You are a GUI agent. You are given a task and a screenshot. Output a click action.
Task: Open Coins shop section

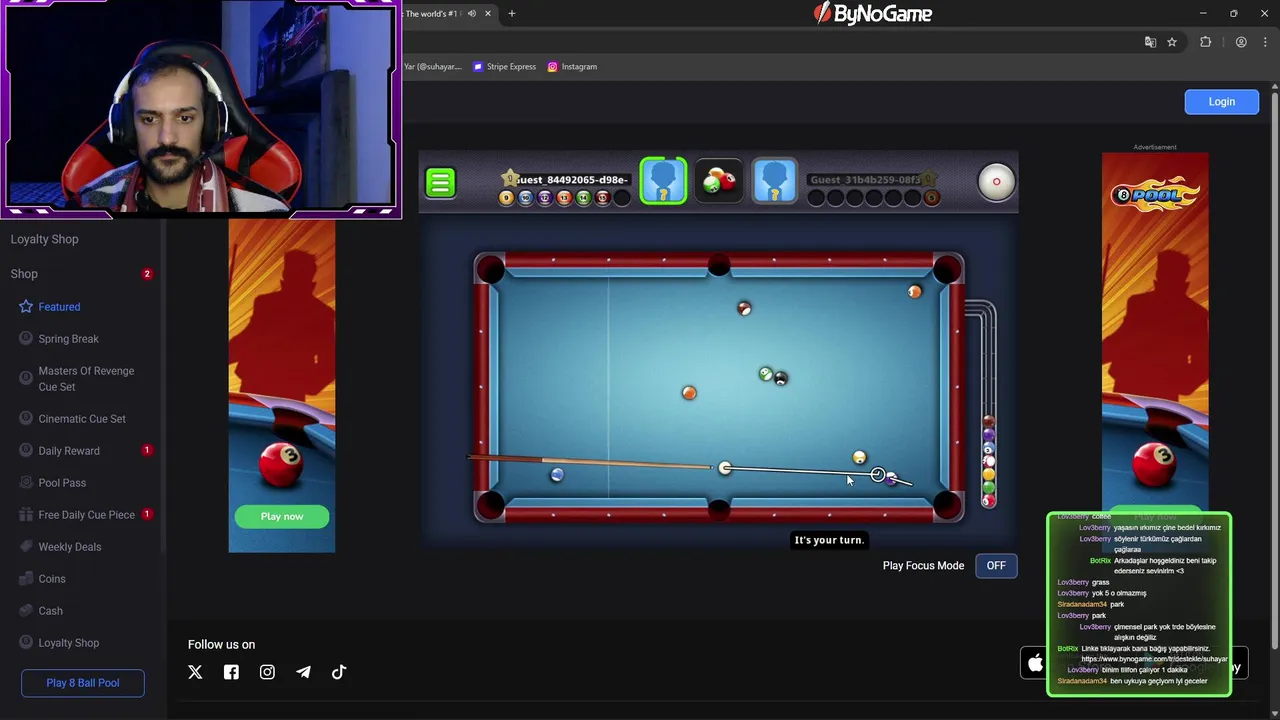[52, 579]
